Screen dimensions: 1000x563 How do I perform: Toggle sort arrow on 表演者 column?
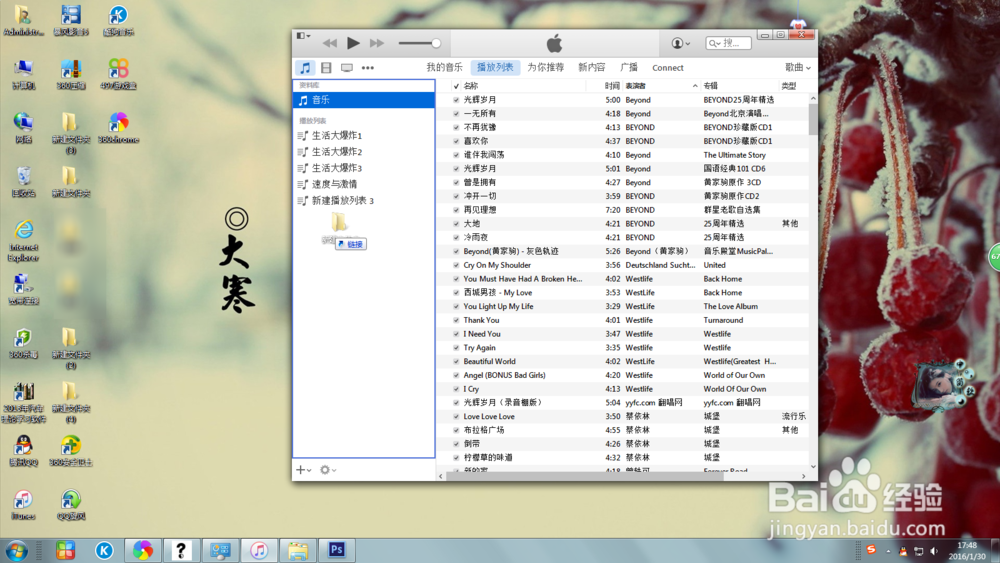pyautogui.click(x=695, y=85)
